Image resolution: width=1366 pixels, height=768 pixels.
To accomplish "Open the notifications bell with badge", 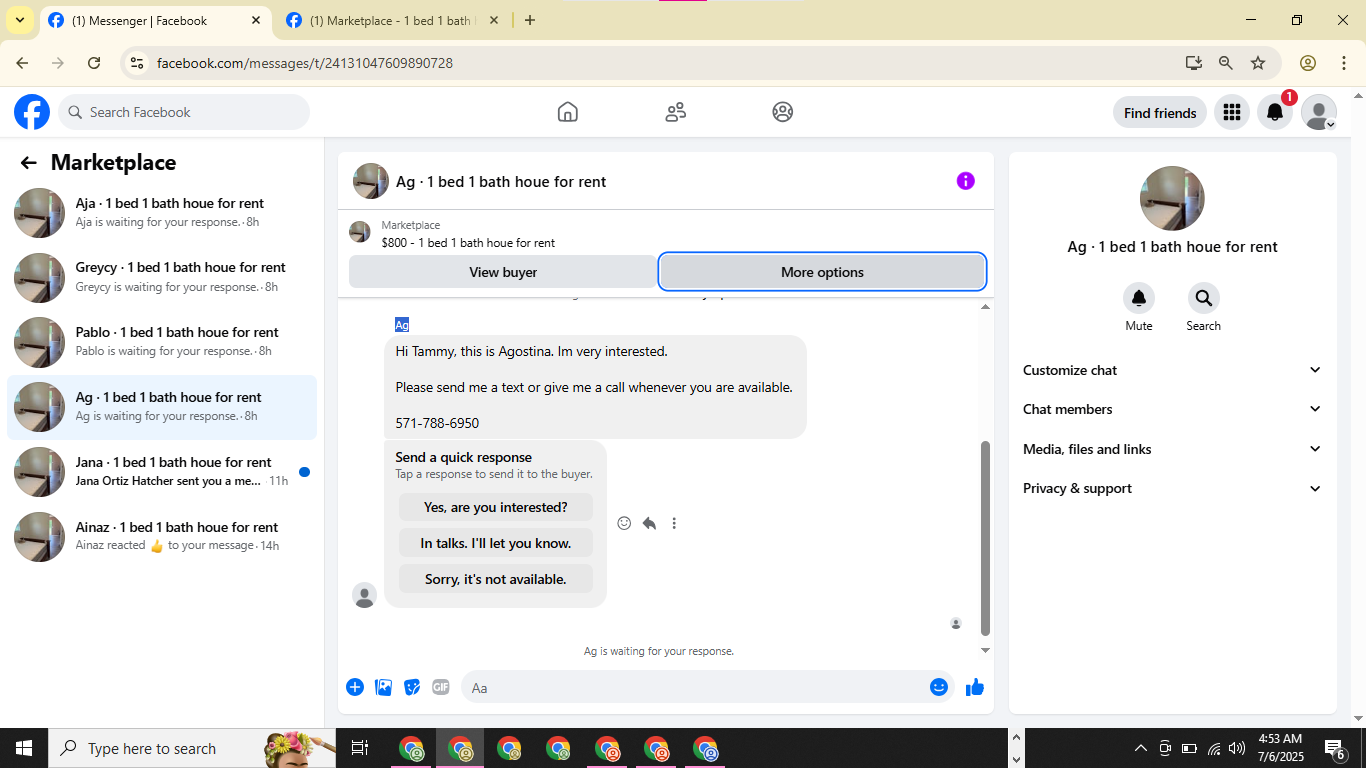I will coord(1275,113).
